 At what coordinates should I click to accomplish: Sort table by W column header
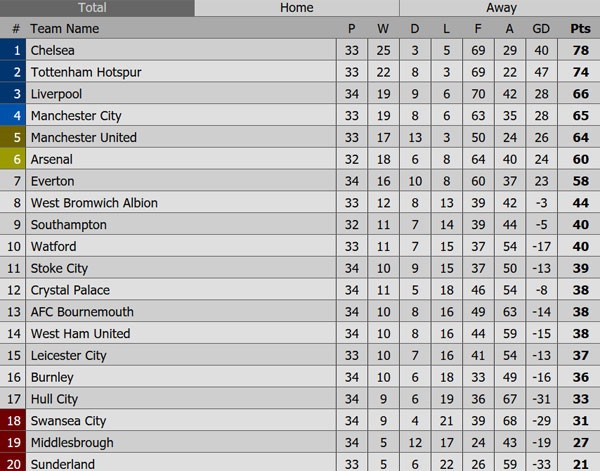coord(384,29)
